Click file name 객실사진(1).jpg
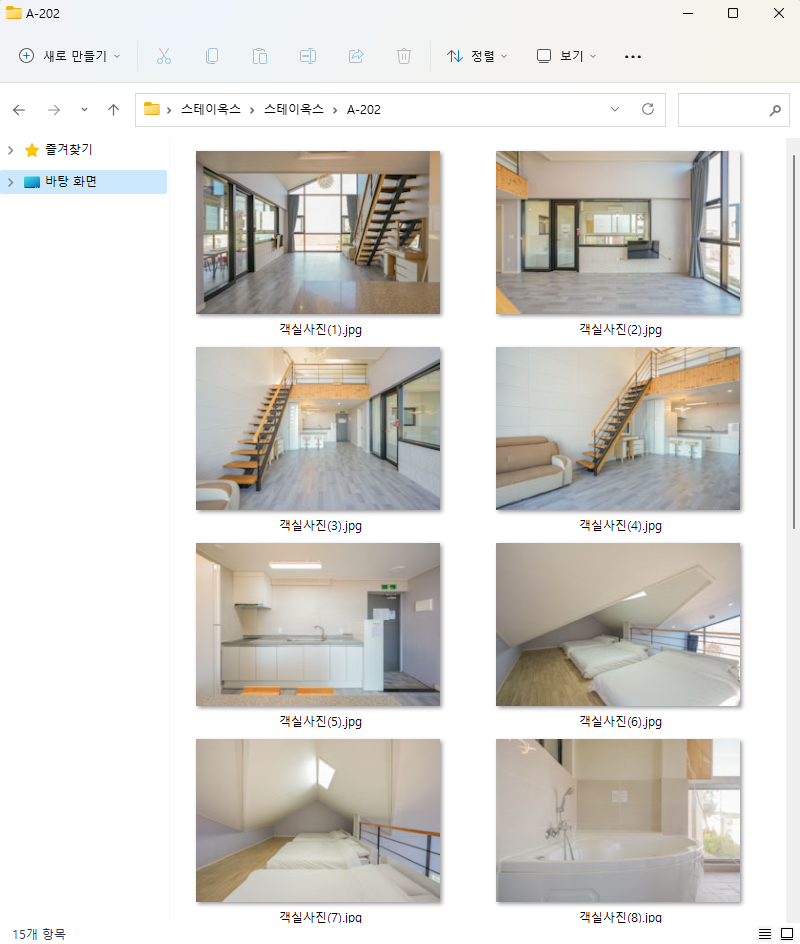 320,330
